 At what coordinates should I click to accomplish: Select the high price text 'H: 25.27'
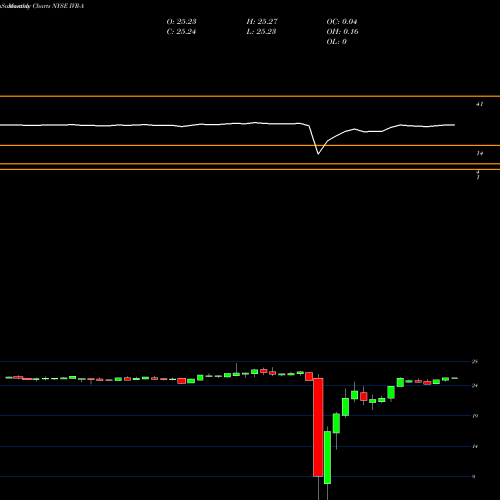click(262, 22)
